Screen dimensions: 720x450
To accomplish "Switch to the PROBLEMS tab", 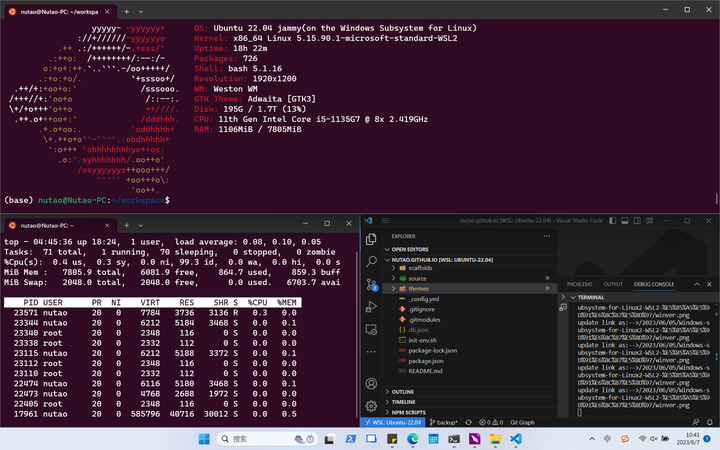I will 579,284.
